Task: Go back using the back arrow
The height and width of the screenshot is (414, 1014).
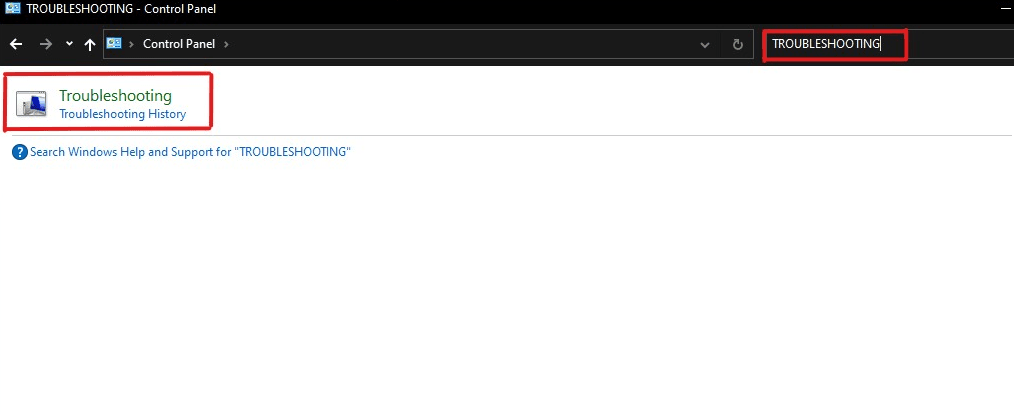Action: tap(16, 44)
